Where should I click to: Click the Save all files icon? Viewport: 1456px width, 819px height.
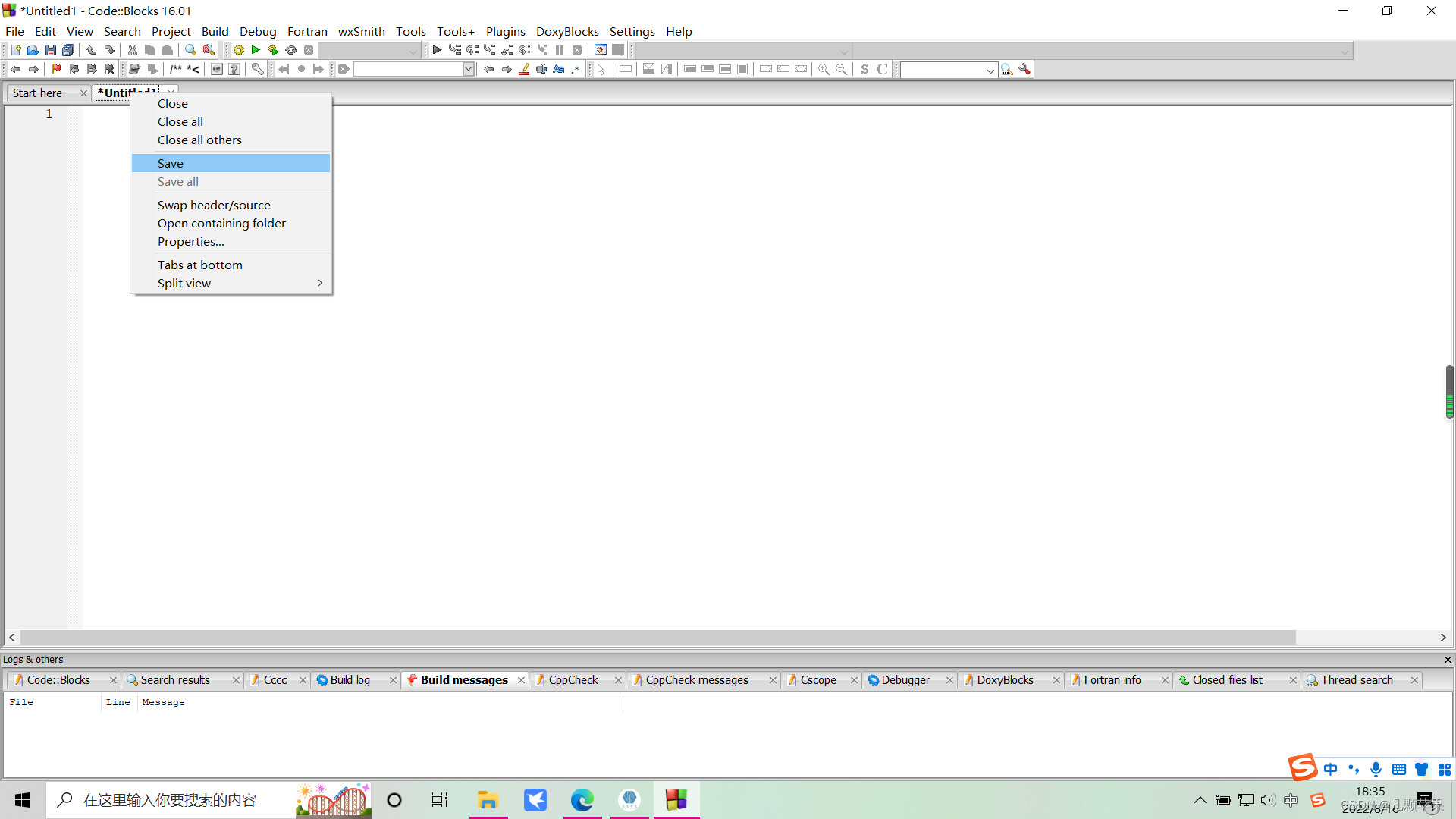(68, 50)
